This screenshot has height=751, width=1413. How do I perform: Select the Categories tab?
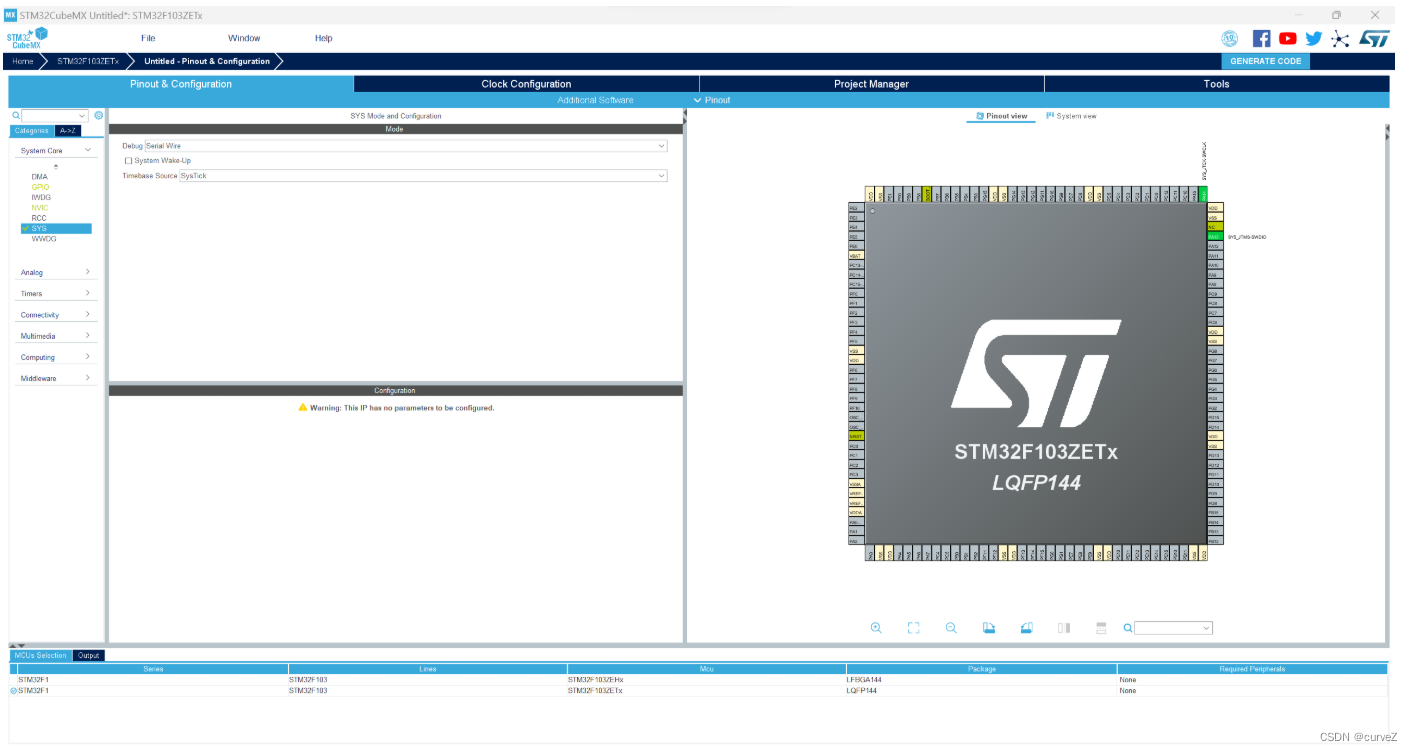tap(31, 131)
